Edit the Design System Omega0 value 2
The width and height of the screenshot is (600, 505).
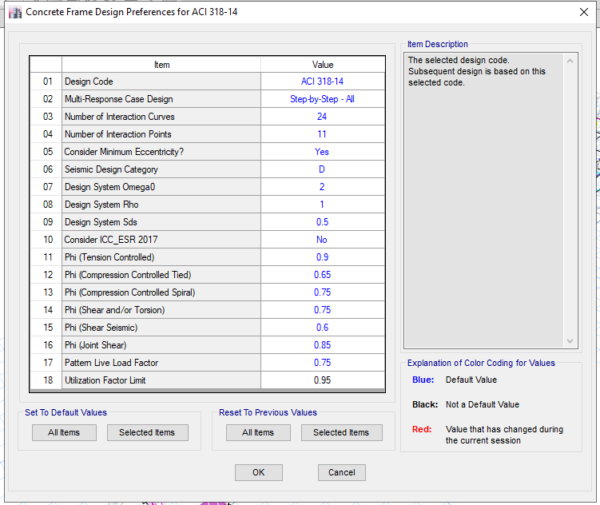[x=323, y=187]
